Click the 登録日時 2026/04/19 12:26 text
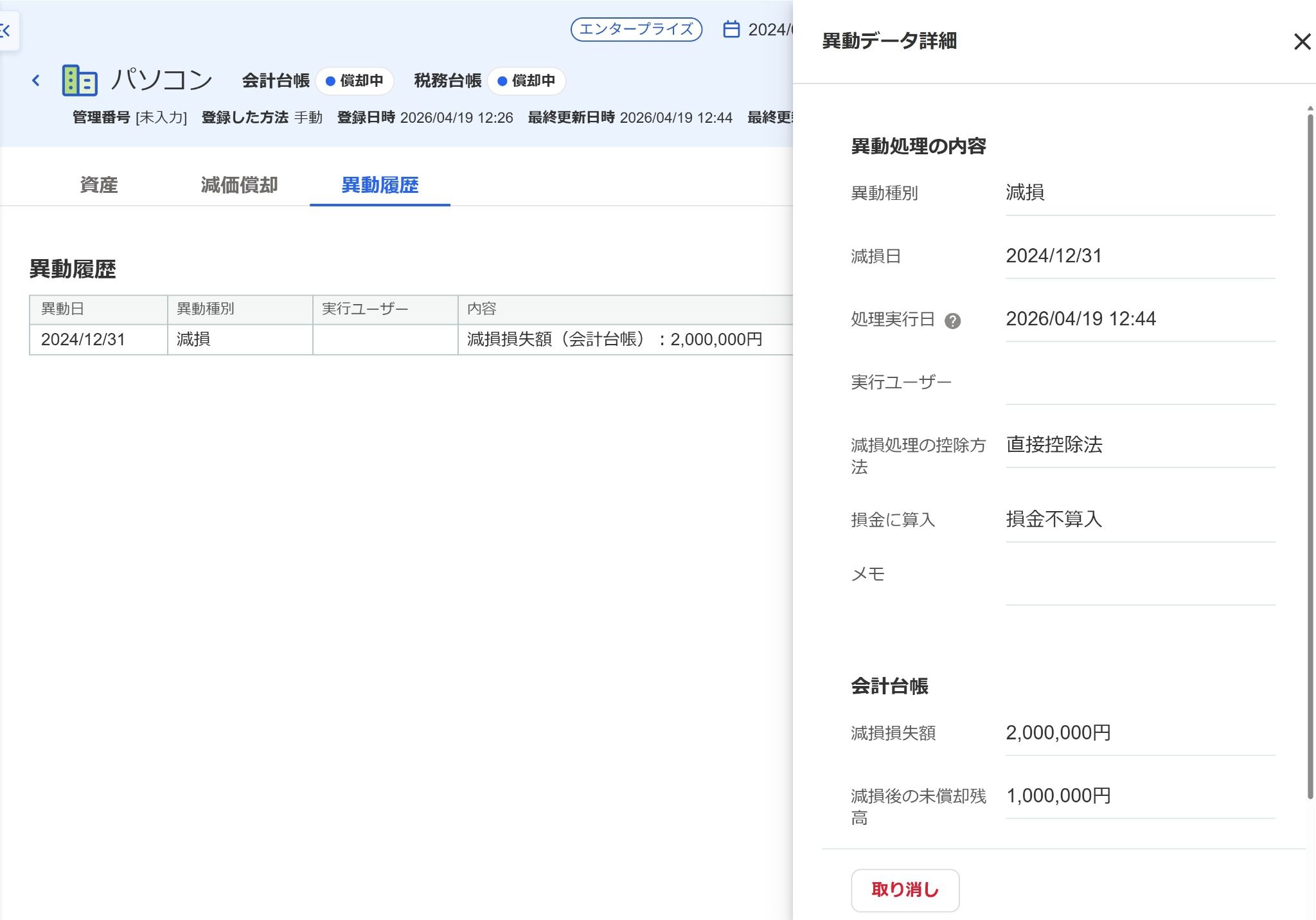The image size is (1316, 920). (425, 118)
